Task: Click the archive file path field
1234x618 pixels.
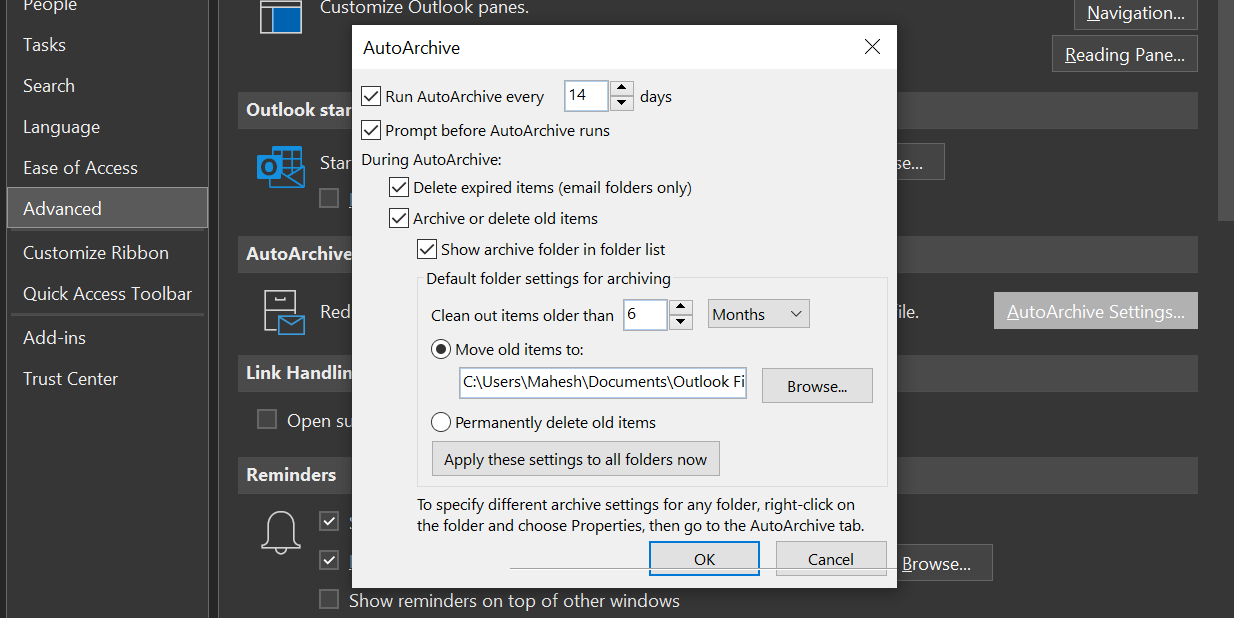Action: point(602,382)
